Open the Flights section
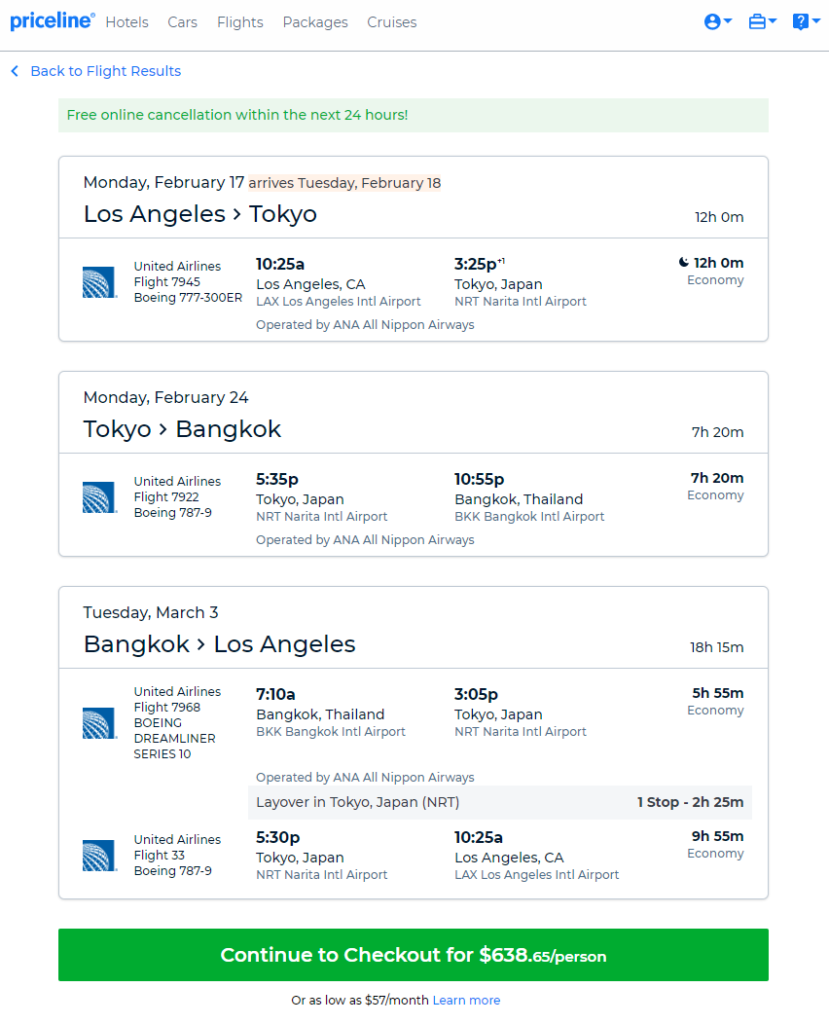 (240, 22)
